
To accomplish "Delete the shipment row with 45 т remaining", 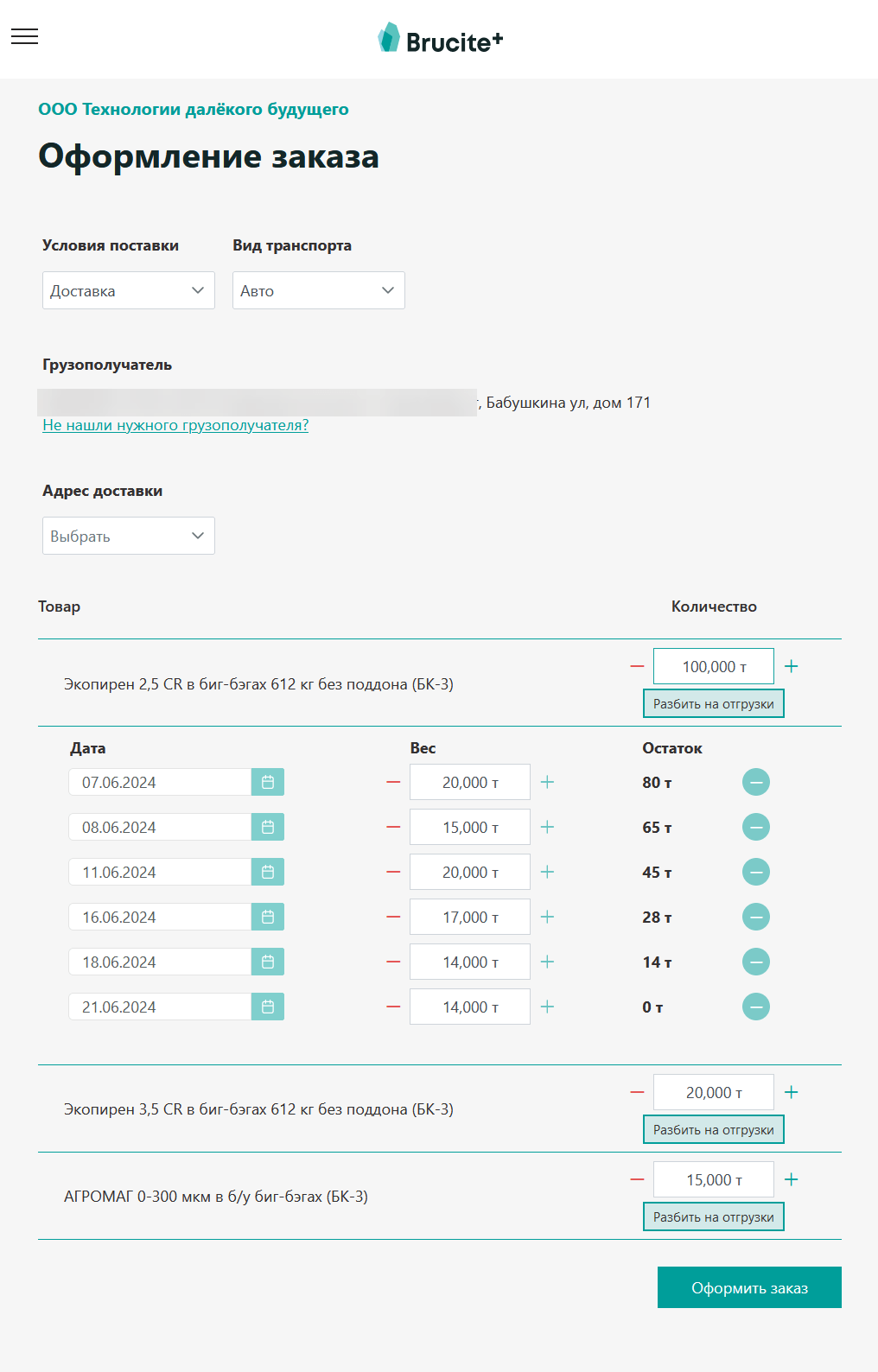I will pyautogui.click(x=756, y=873).
